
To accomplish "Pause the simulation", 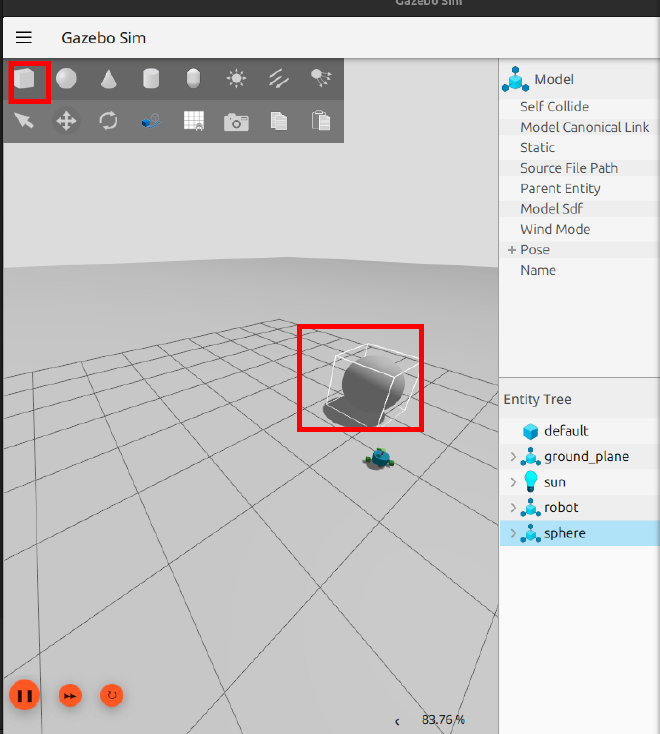I will [x=24, y=696].
